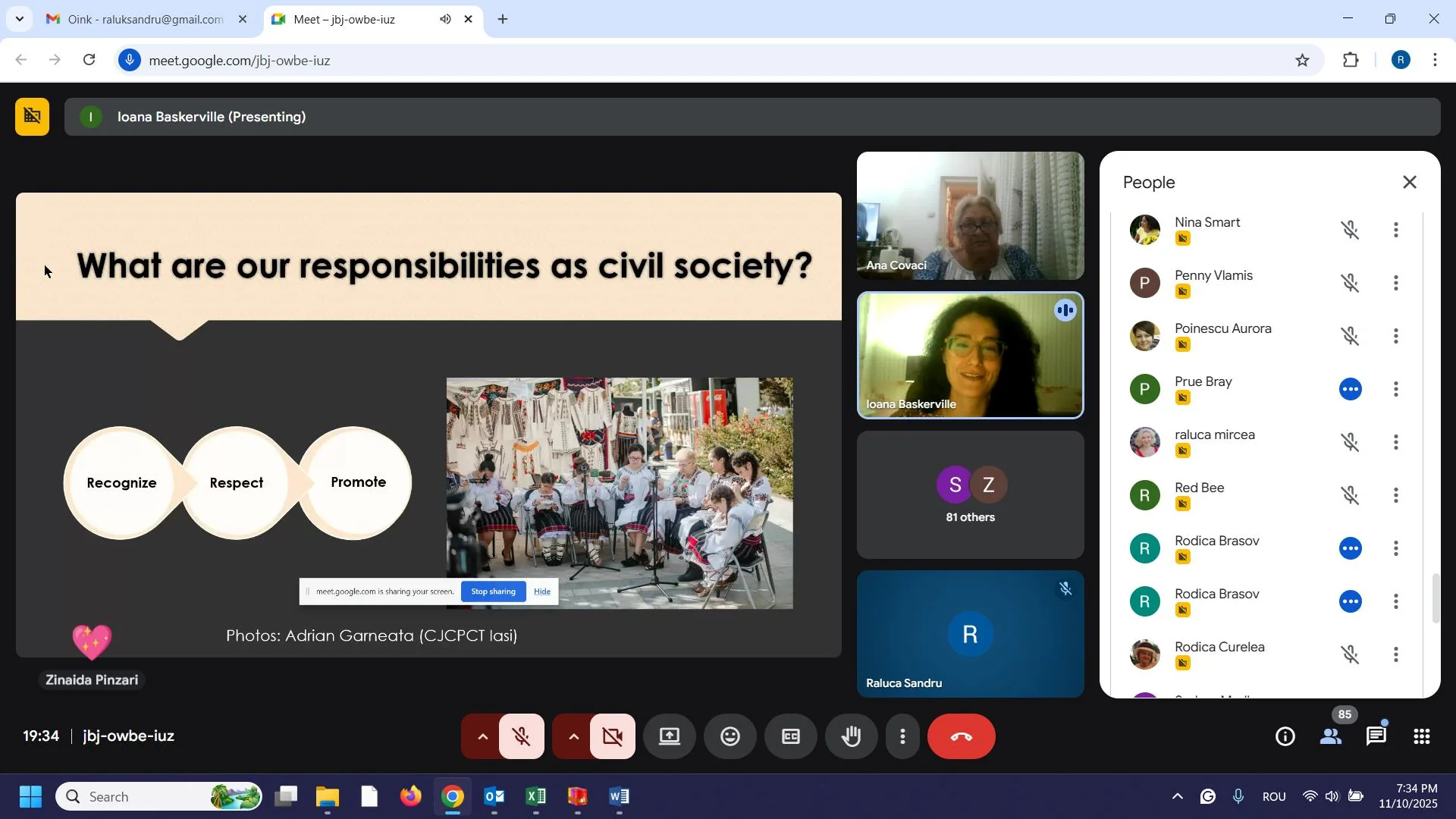Leave the call with red hang-up button
This screenshot has height=819, width=1456.
point(961,737)
